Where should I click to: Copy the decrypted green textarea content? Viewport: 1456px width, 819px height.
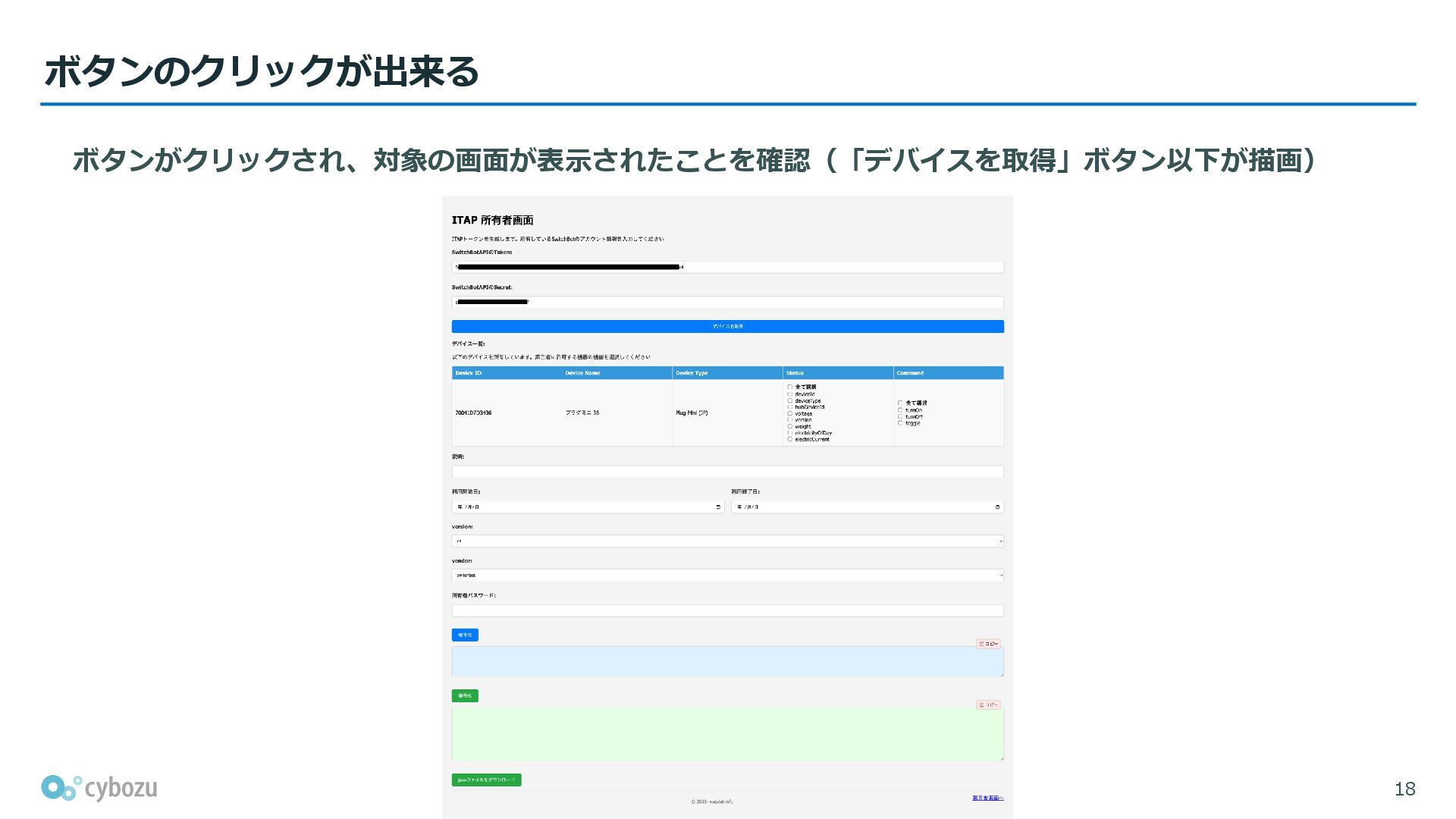point(988,705)
